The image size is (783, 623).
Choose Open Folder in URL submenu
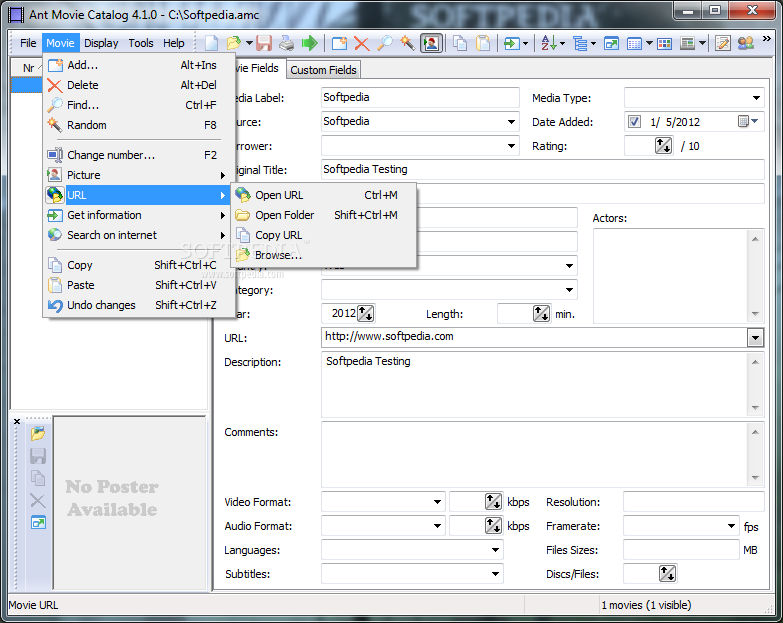click(324, 215)
